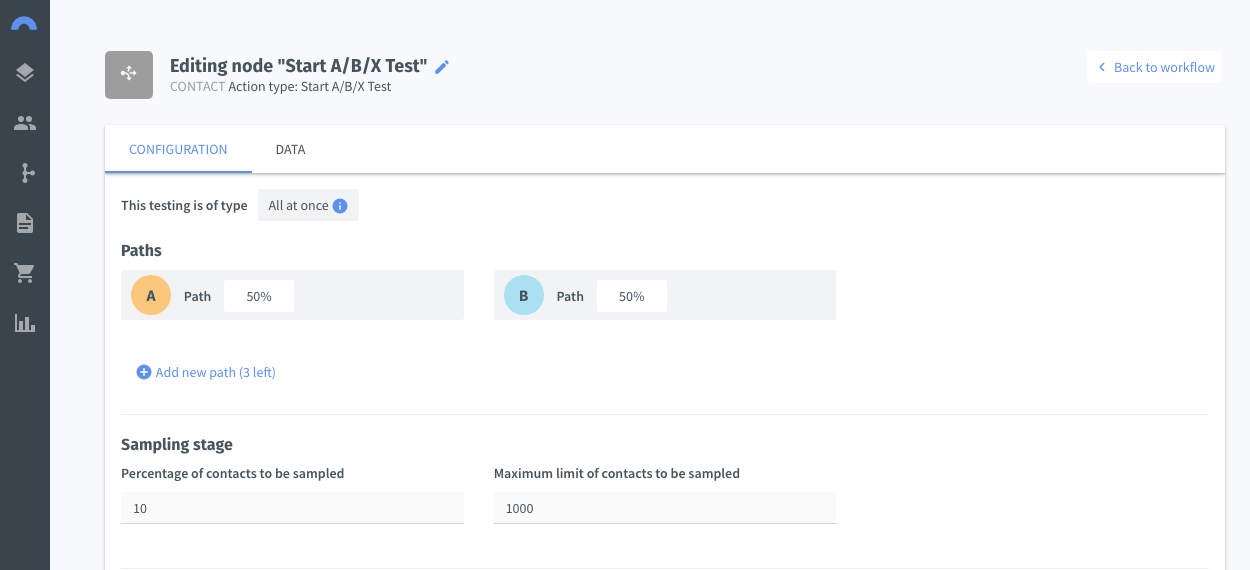The height and width of the screenshot is (570, 1250).
Task: Open the workflow branch icon in sidebar
Action: [26, 173]
